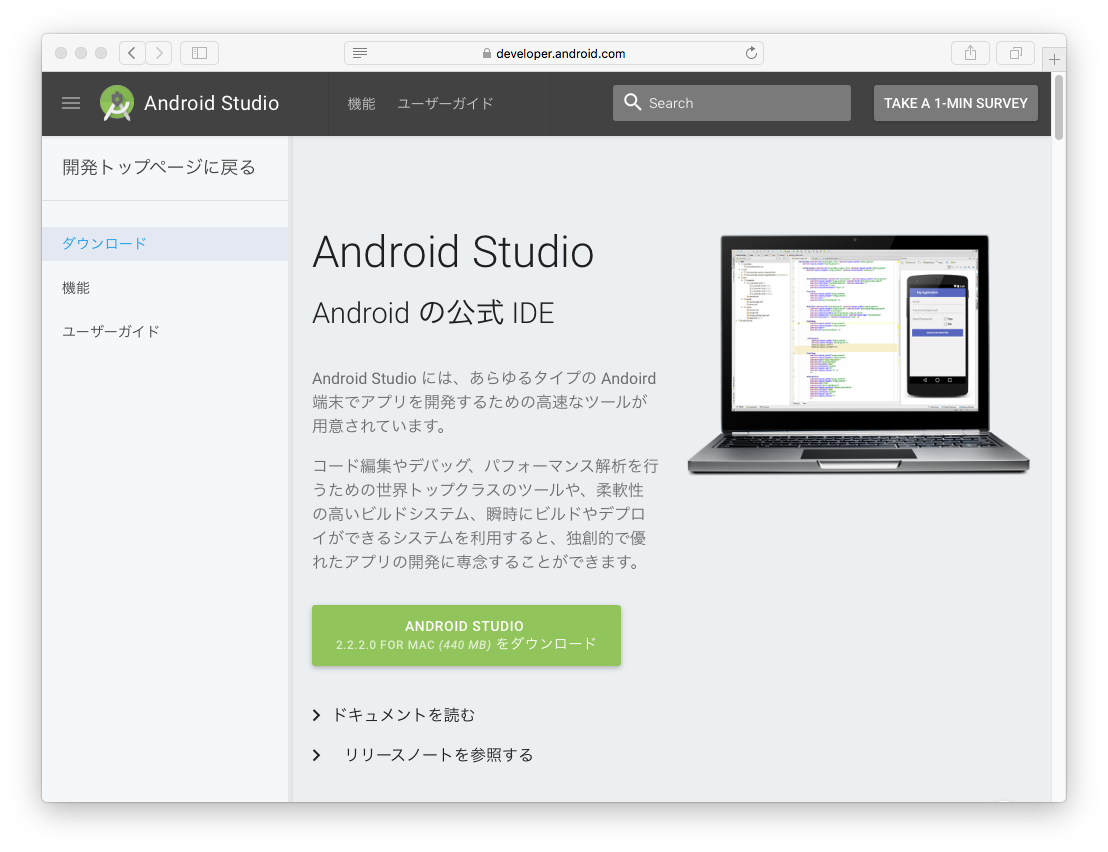Open the hamburger navigation menu
The image size is (1108, 852).
[x=71, y=103]
